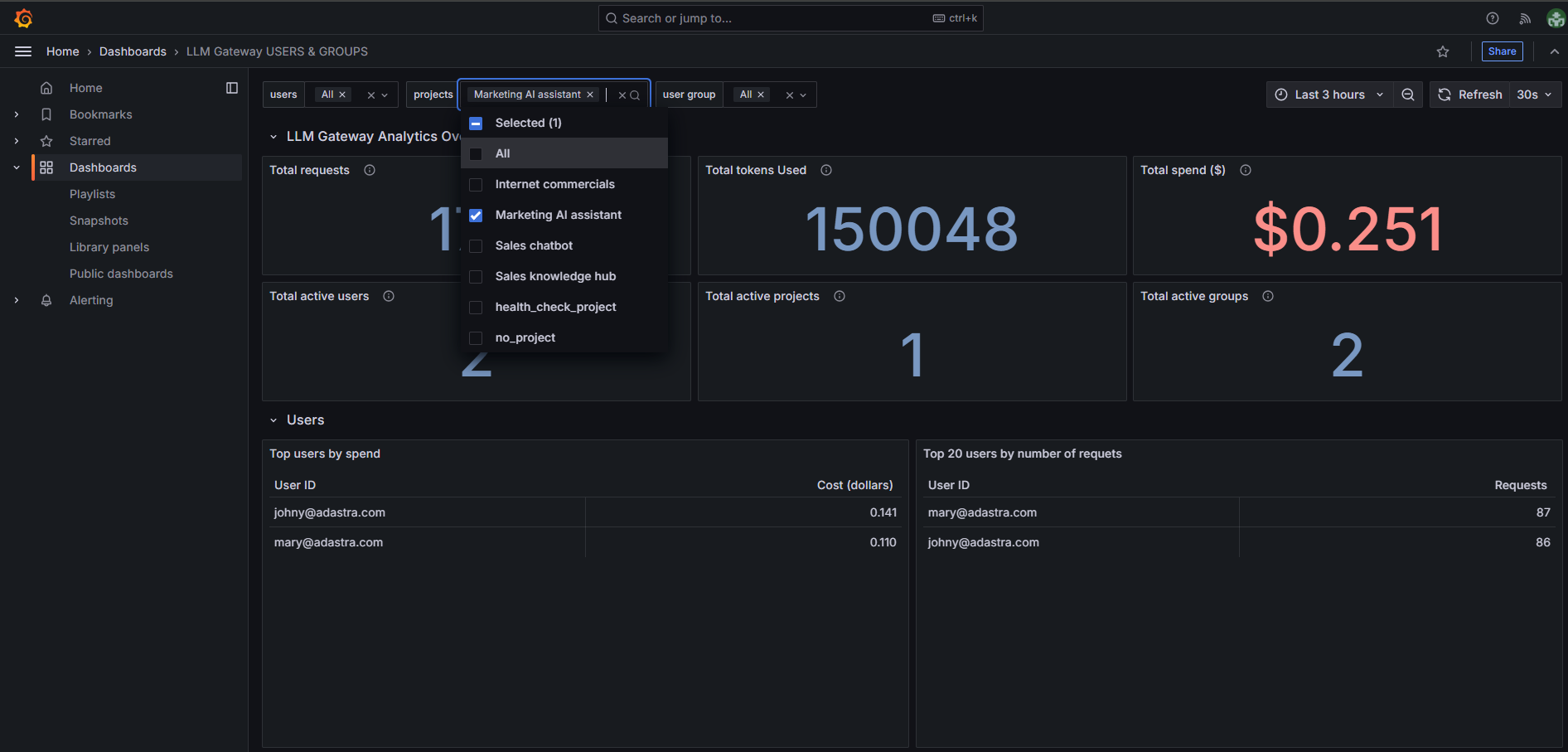Open the hamburger navigation menu icon
The height and width of the screenshot is (752, 1568).
(22, 51)
